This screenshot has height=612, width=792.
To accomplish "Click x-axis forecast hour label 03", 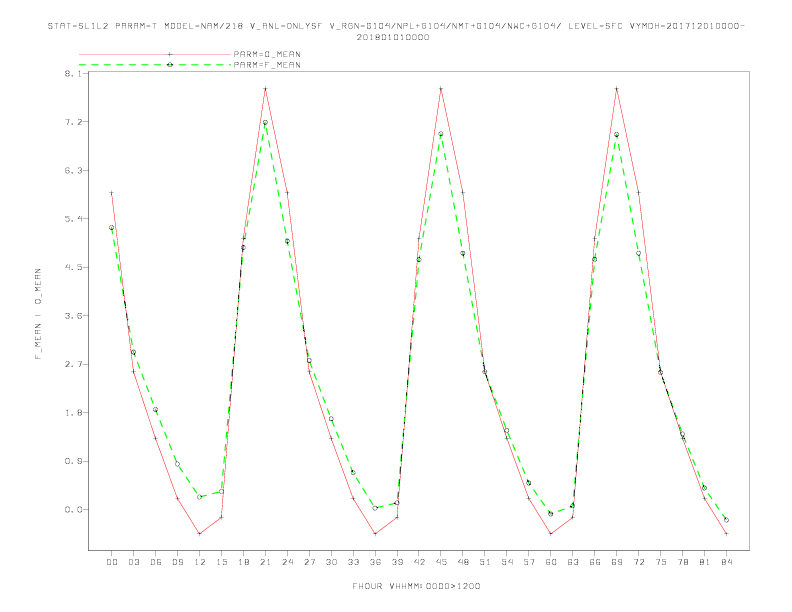I will (x=133, y=562).
